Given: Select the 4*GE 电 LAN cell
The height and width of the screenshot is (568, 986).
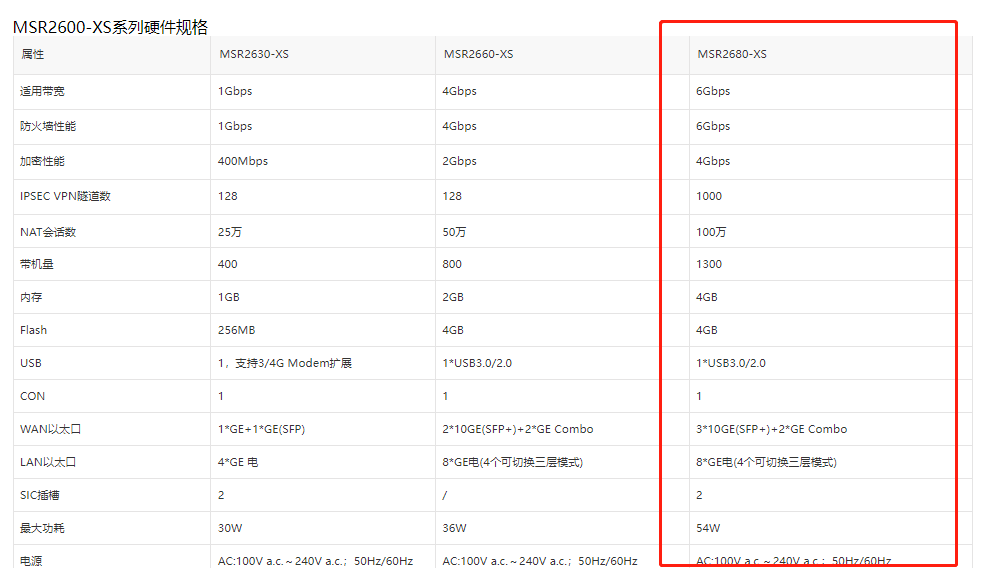Looking at the screenshot, I should click(x=238, y=462).
